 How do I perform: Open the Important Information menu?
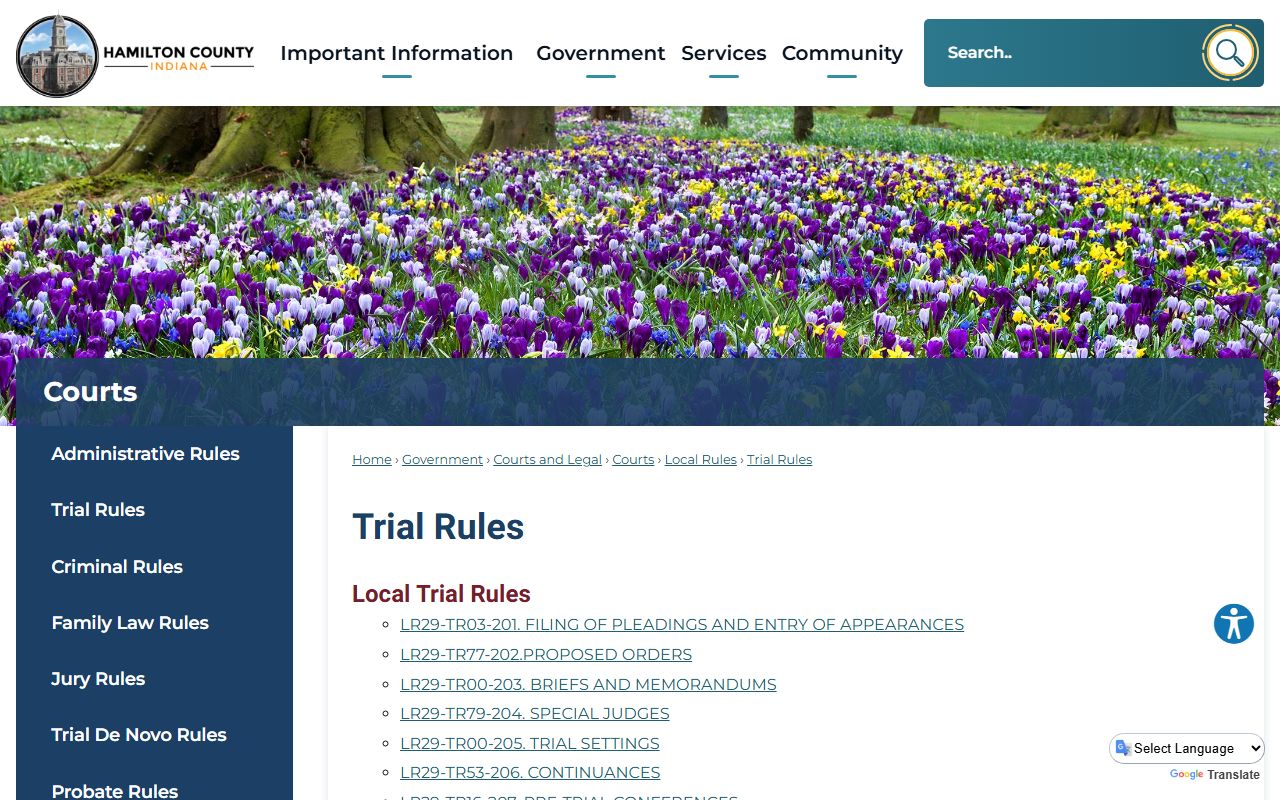click(397, 53)
